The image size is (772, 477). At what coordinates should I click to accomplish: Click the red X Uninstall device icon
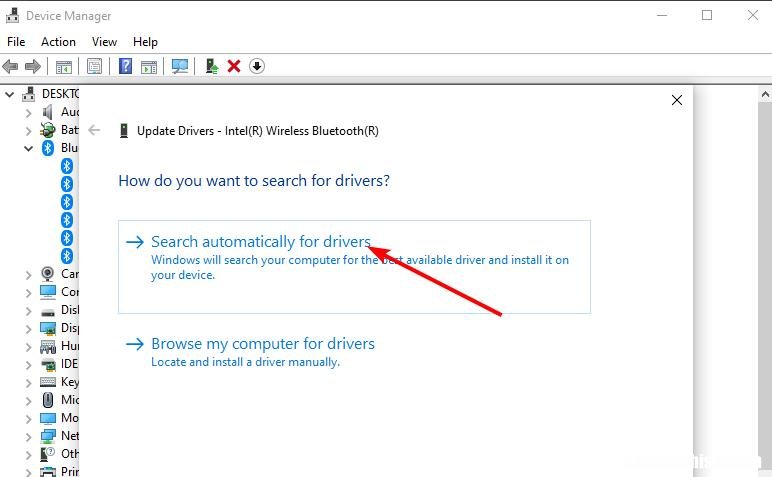(234, 66)
